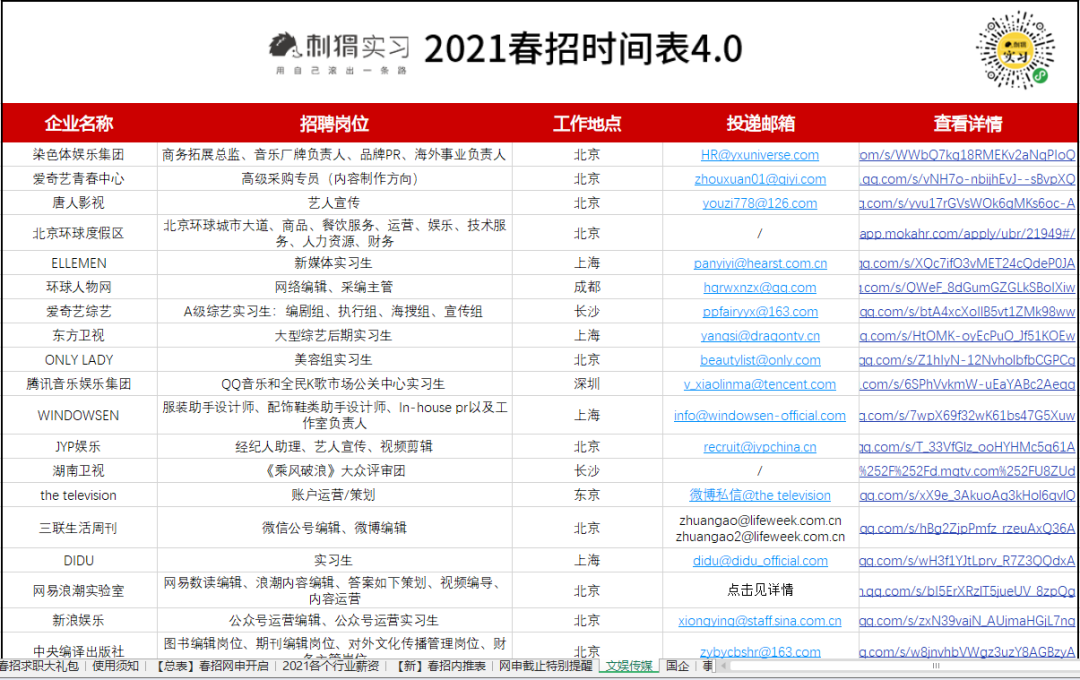Open the 春招求职大礼包 sheet tab
This screenshot has height=680, width=1080.
[39, 666]
